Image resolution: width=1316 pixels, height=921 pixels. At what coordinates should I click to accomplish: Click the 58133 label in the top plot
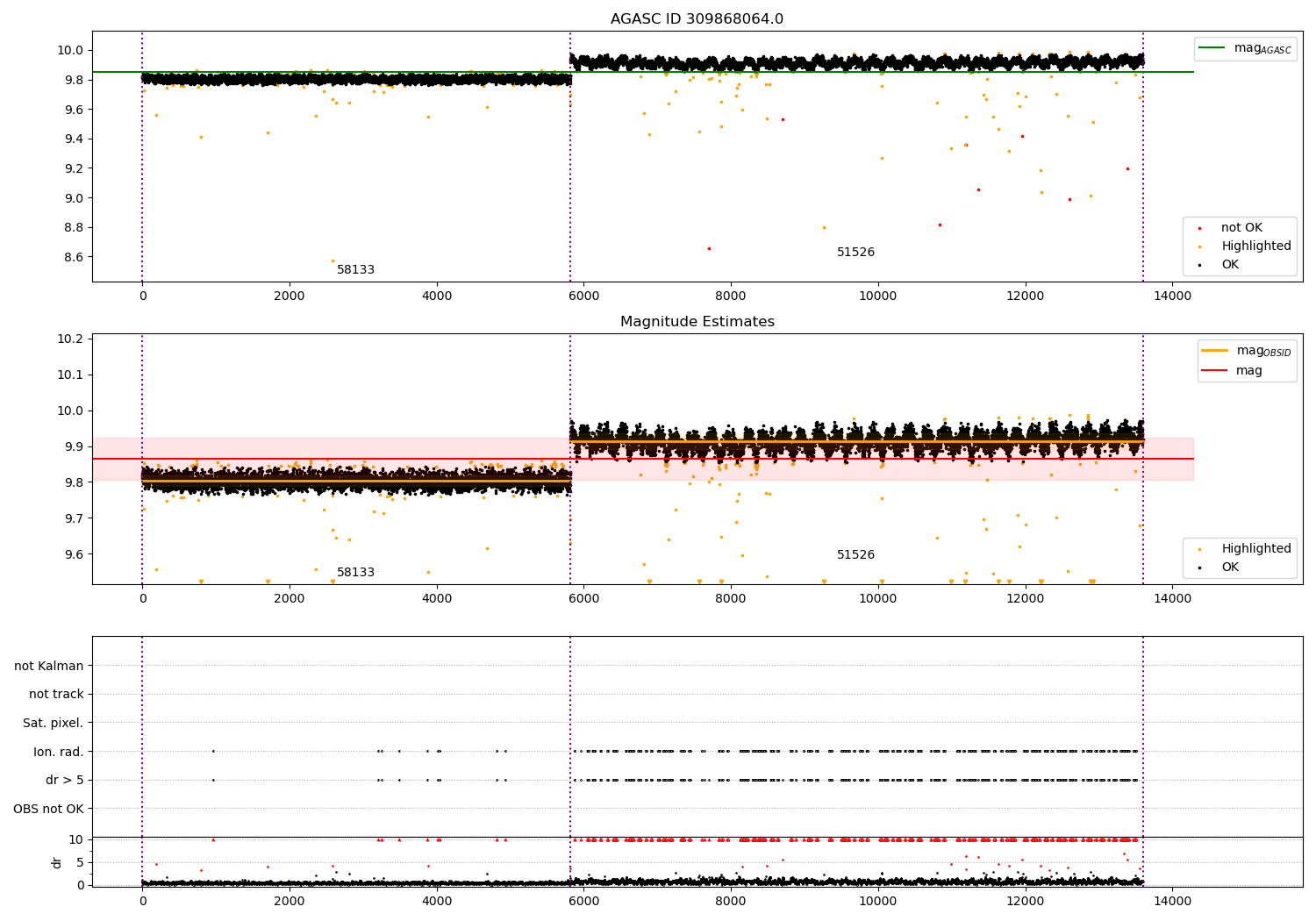(x=355, y=270)
